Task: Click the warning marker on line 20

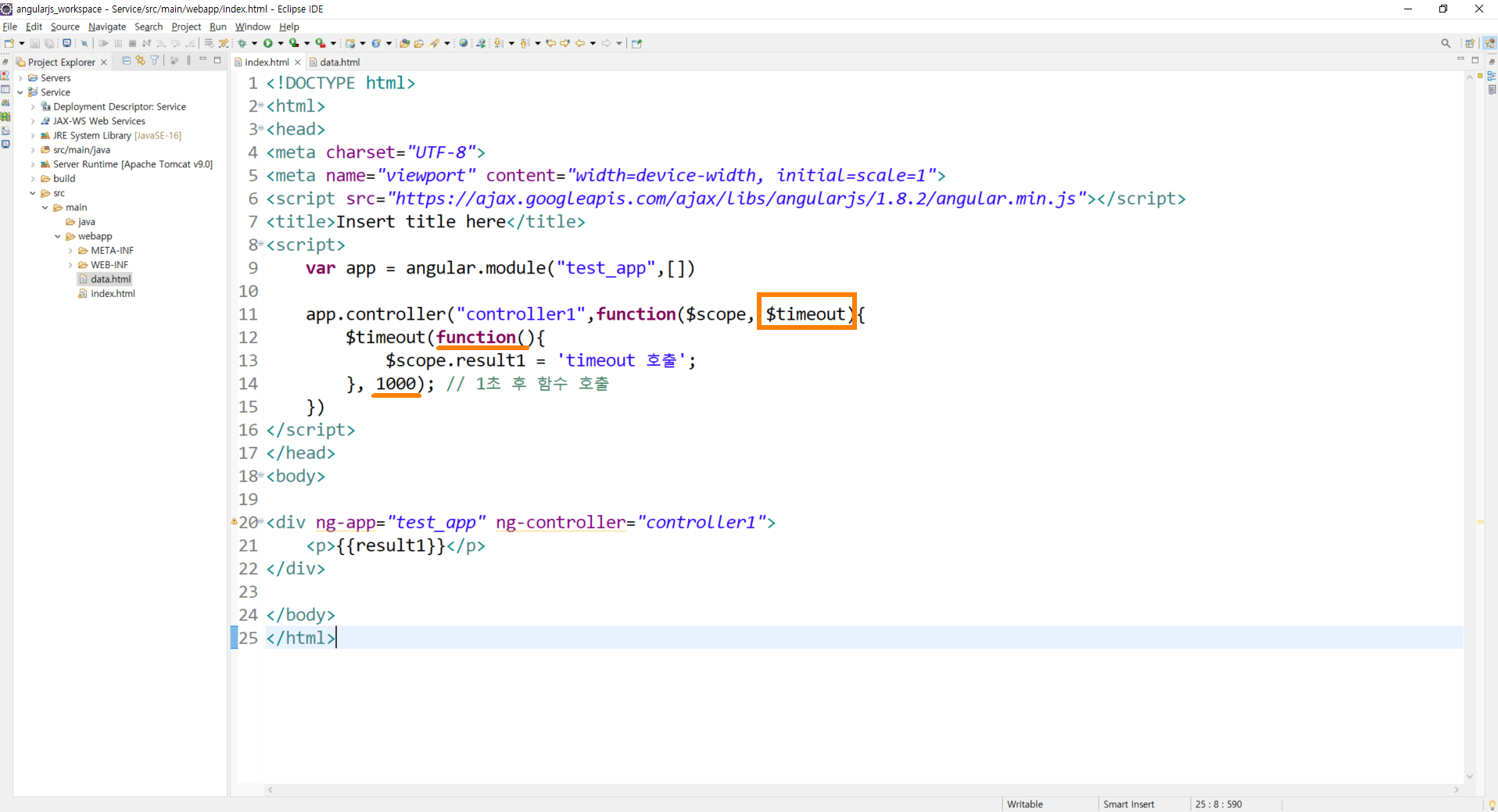Action: point(234,521)
